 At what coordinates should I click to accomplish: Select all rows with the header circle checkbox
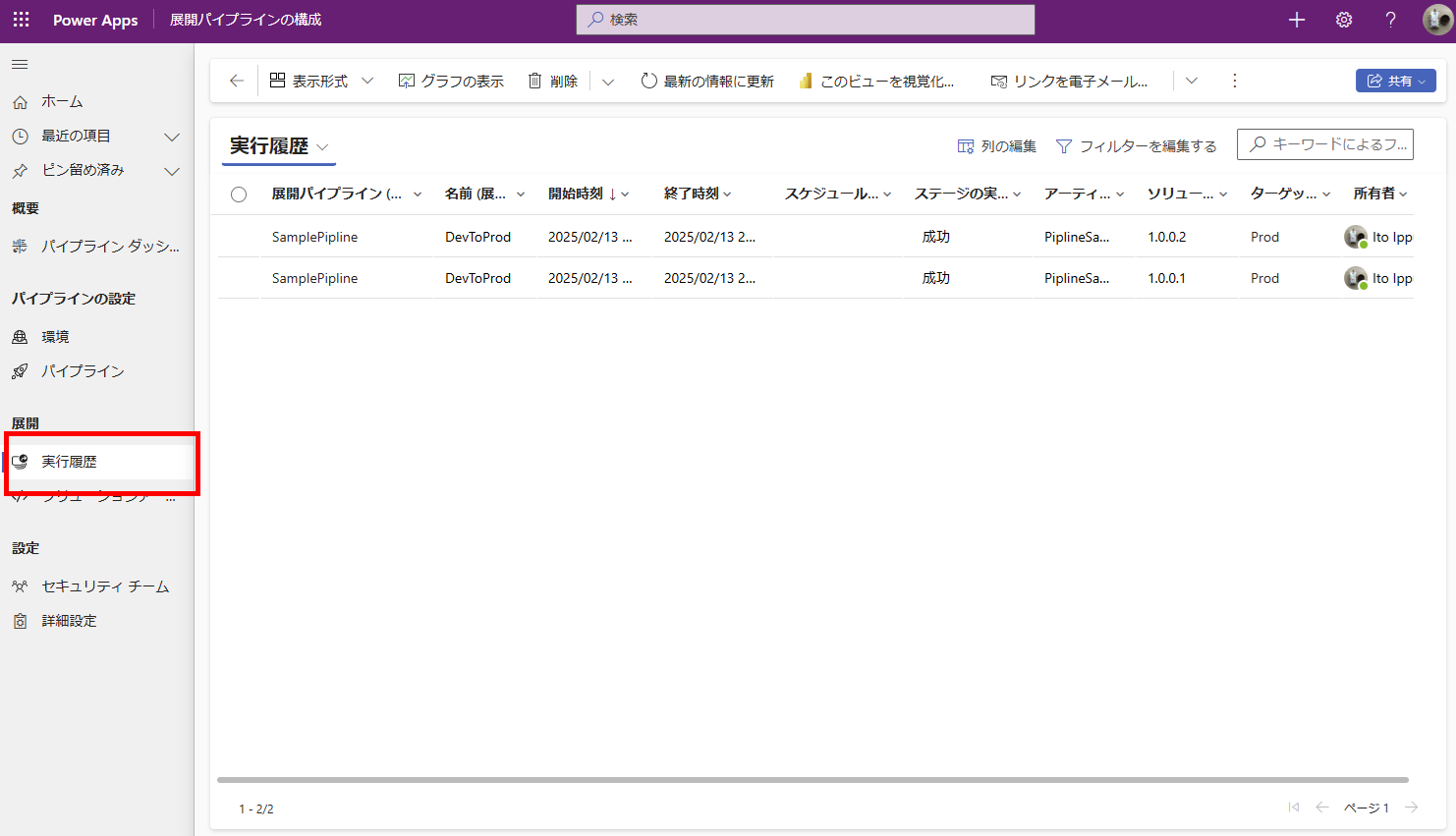(x=238, y=194)
